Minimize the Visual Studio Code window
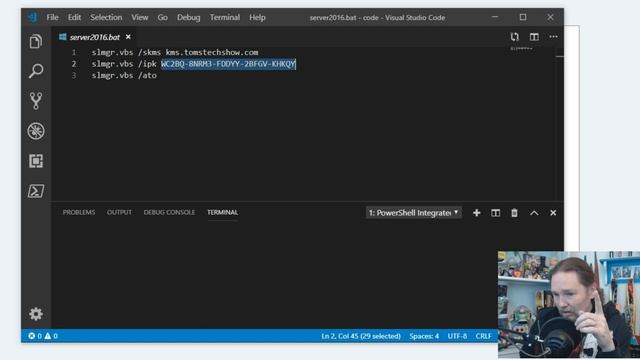Screen dimensions: 640x360 pyautogui.click(x=495, y=17)
